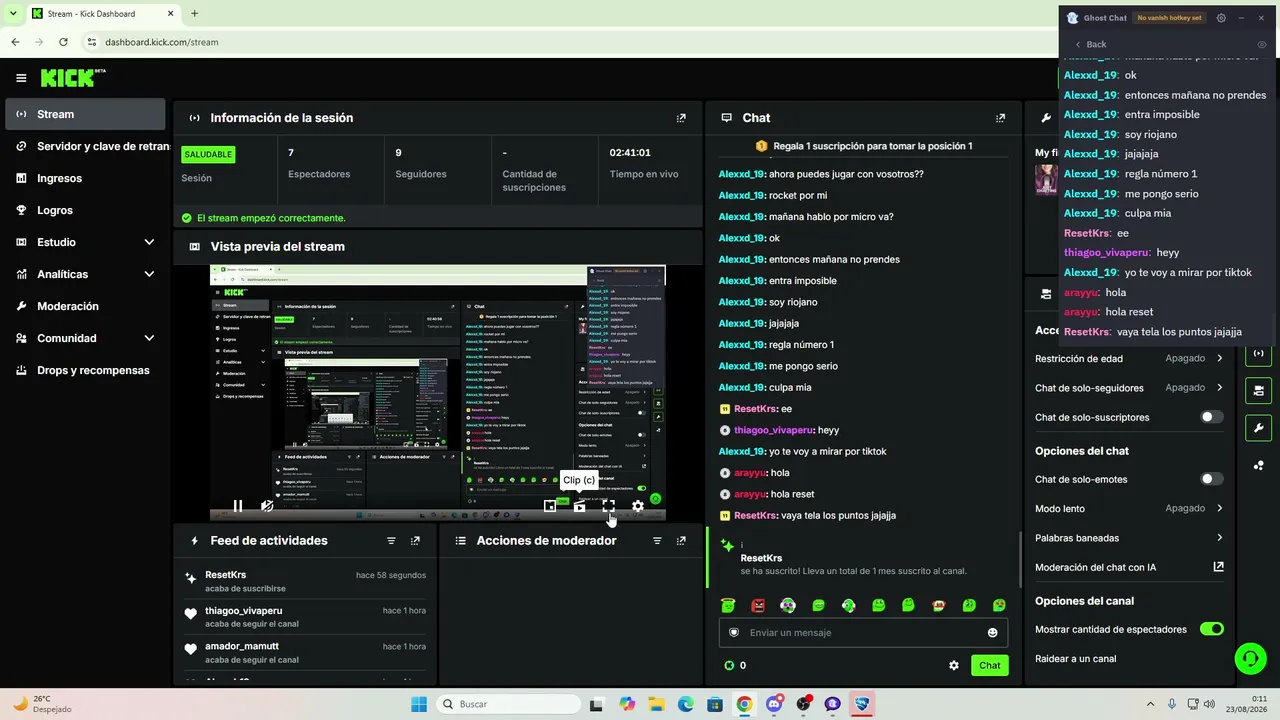
Task: Open the hamburger menu beside the KICK logo
Action: click(x=21, y=78)
